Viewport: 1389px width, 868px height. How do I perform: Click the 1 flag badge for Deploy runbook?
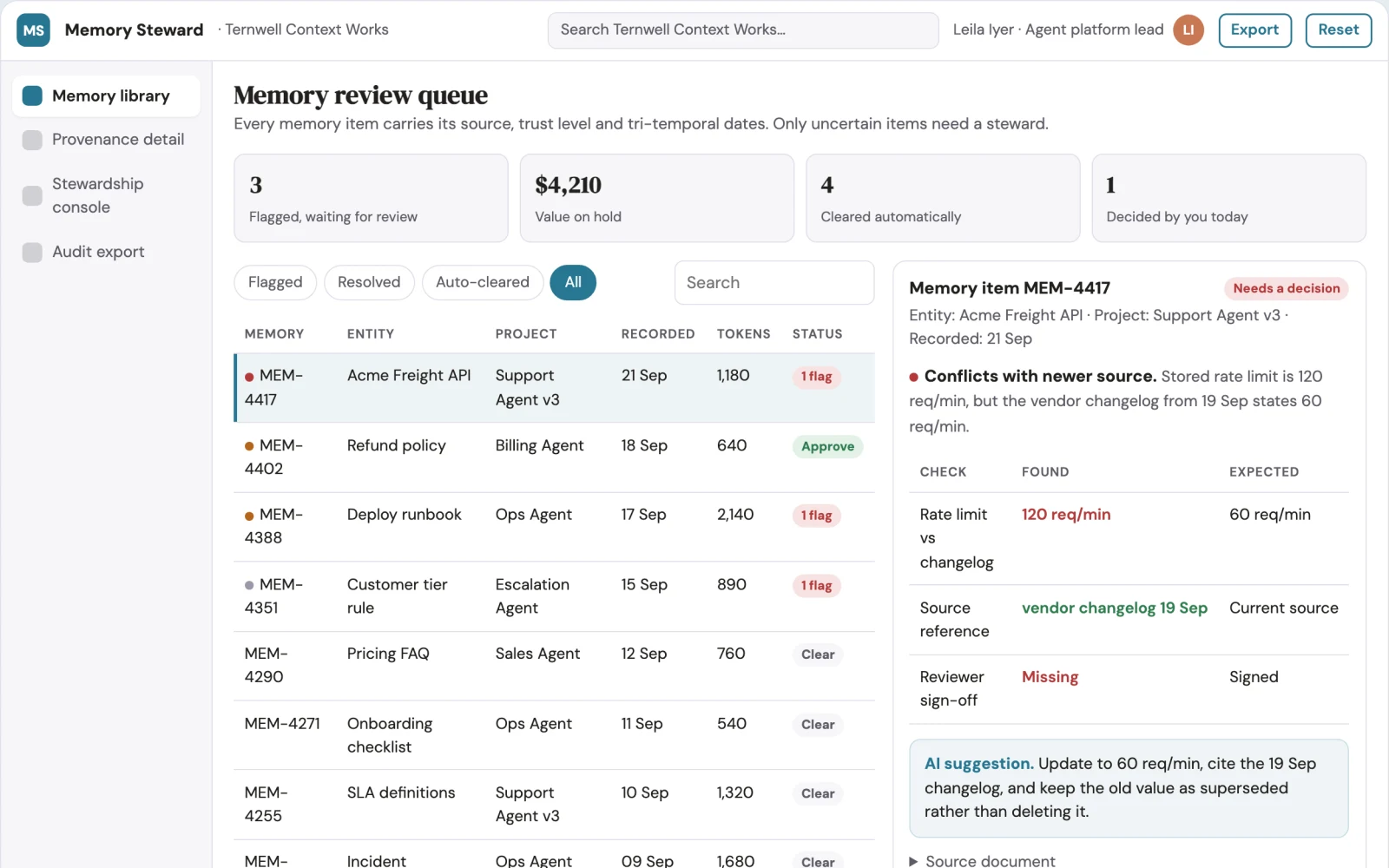click(x=816, y=516)
